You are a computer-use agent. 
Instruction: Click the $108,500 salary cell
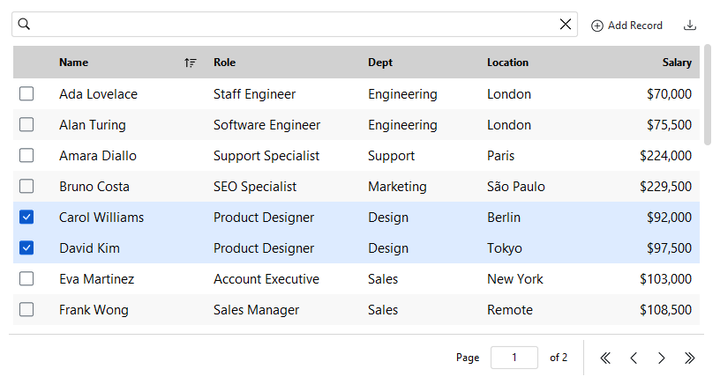666,310
